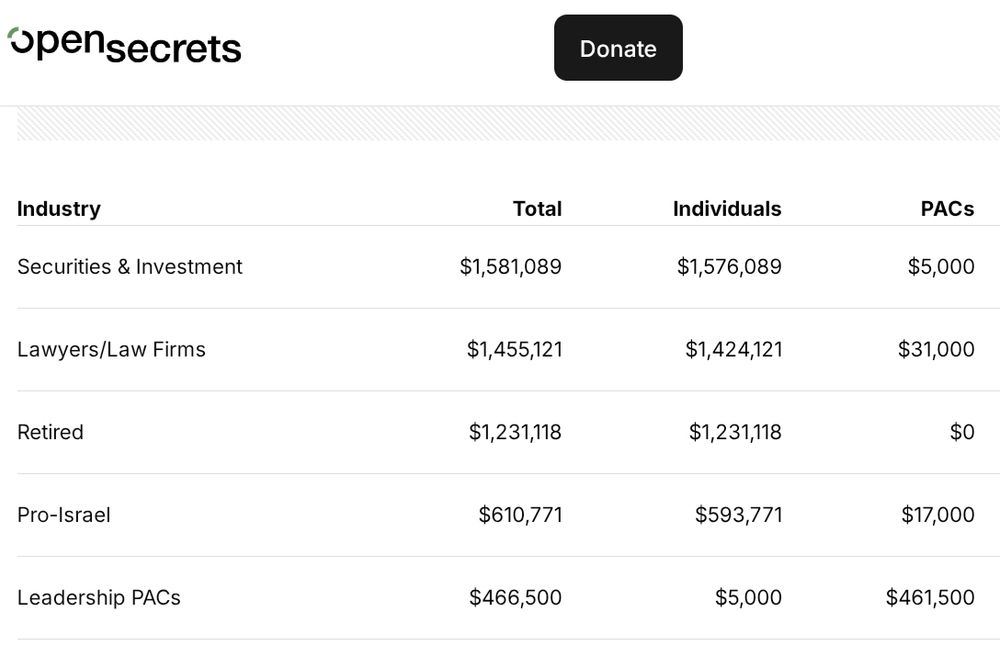Sort by the Industry column header
The width and height of the screenshot is (1000, 655).
click(59, 209)
